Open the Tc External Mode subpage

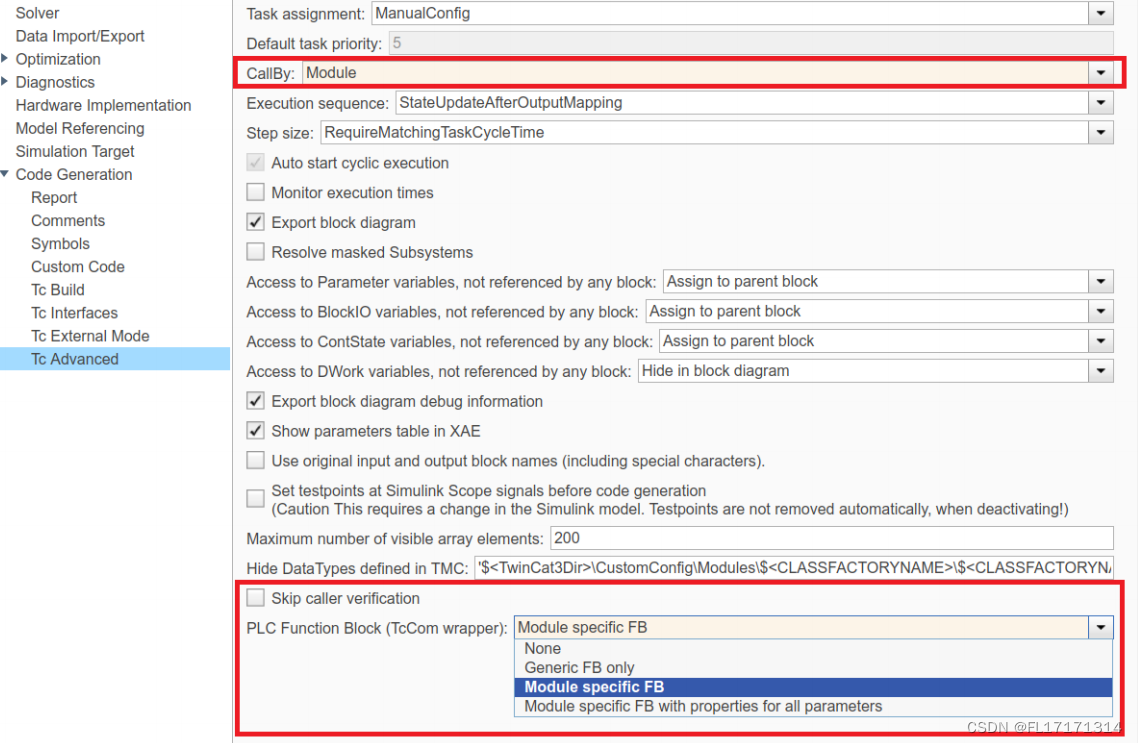(90, 336)
